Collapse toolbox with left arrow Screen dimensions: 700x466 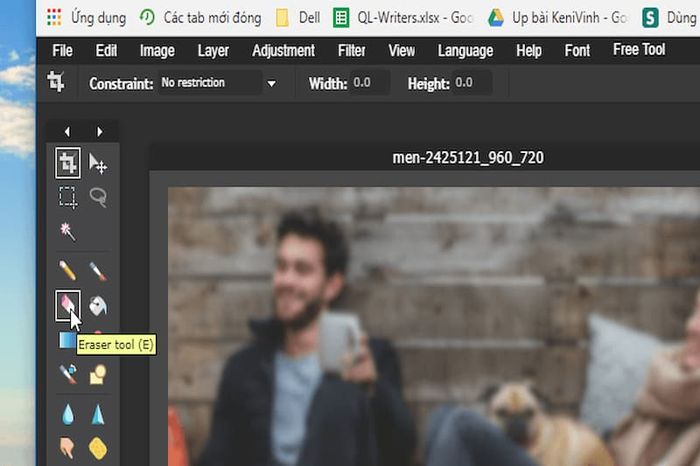click(67, 132)
